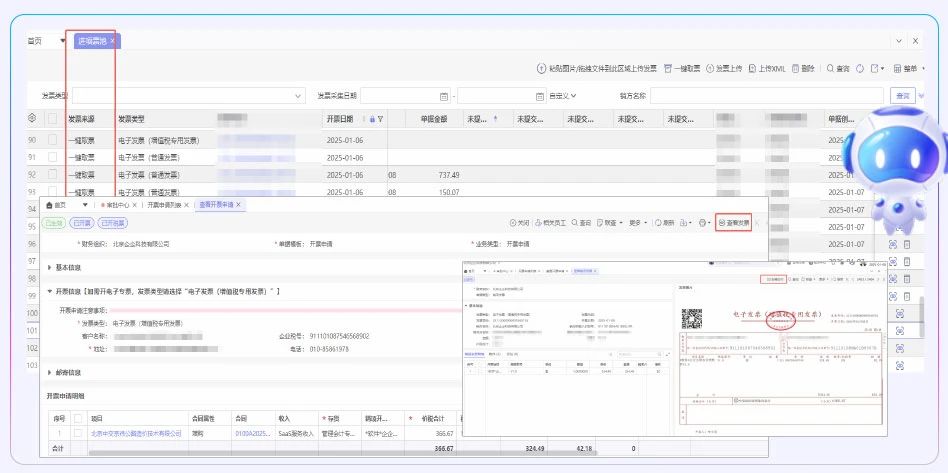Image resolution: width=948 pixels, height=473 pixels.
Task: Click the table settings gear icon
Action: (x=32, y=118)
